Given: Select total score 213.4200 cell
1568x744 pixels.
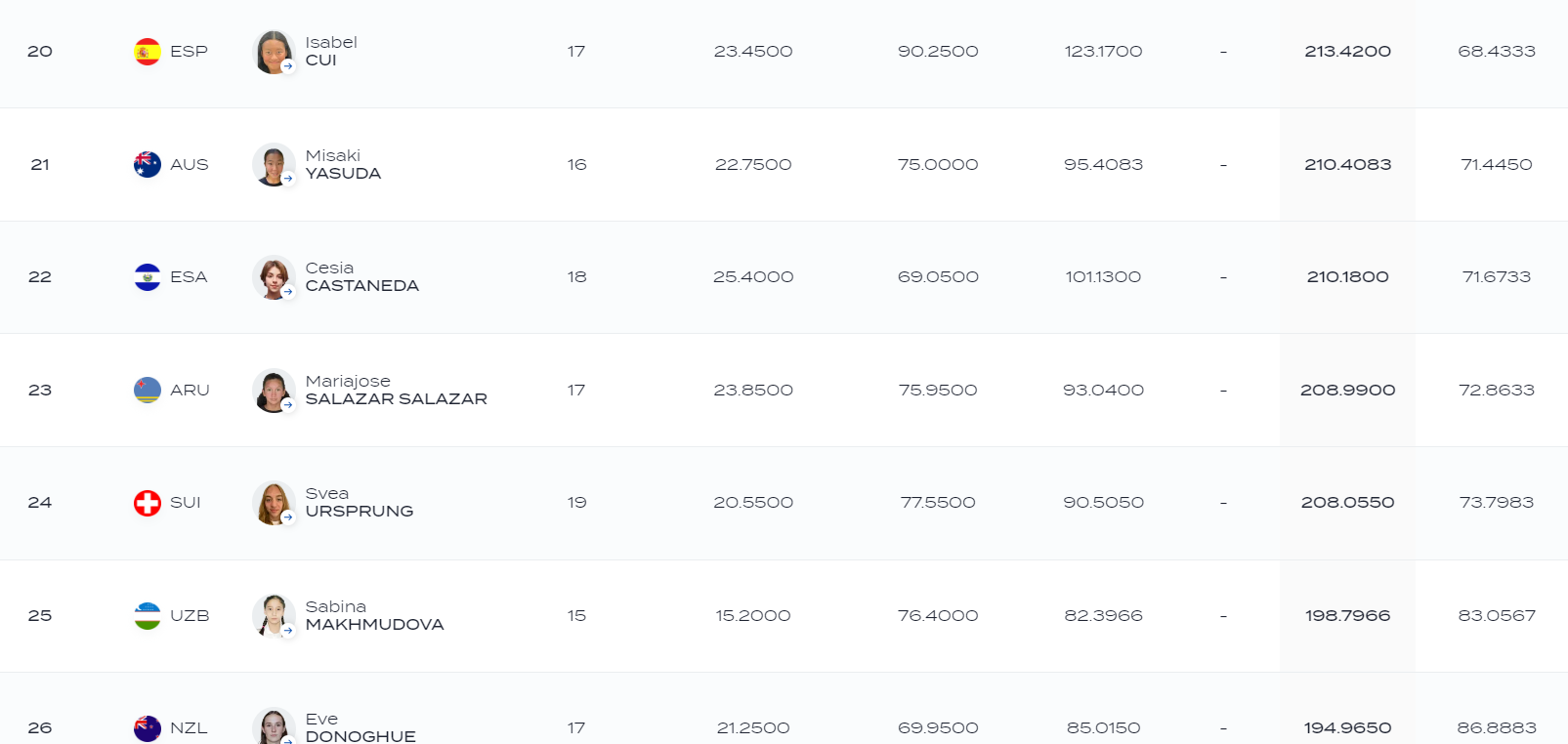Looking at the screenshot, I should click(x=1347, y=52).
